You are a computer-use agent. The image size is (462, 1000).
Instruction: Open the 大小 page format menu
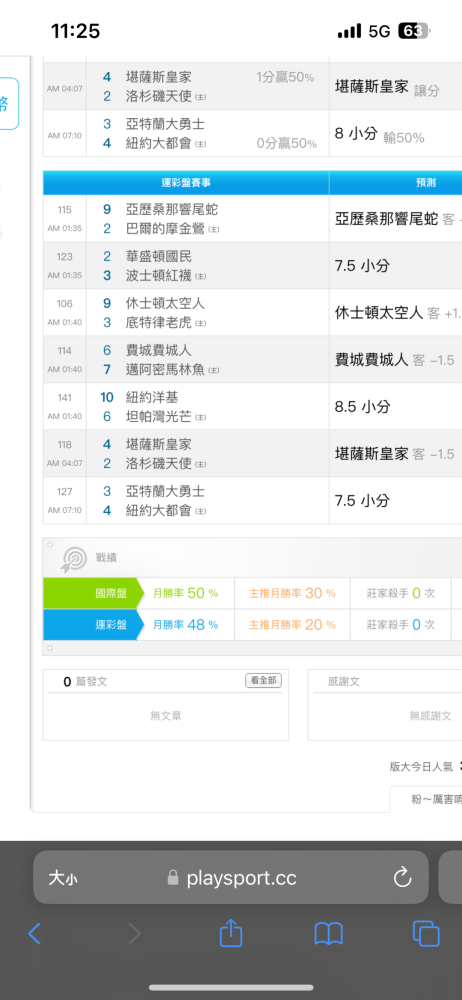[63, 878]
